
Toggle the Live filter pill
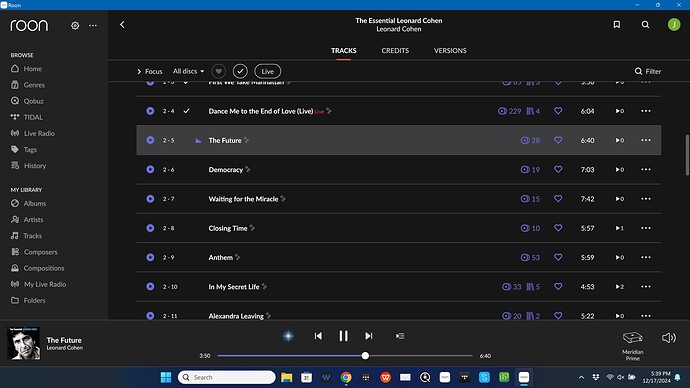tap(268, 71)
